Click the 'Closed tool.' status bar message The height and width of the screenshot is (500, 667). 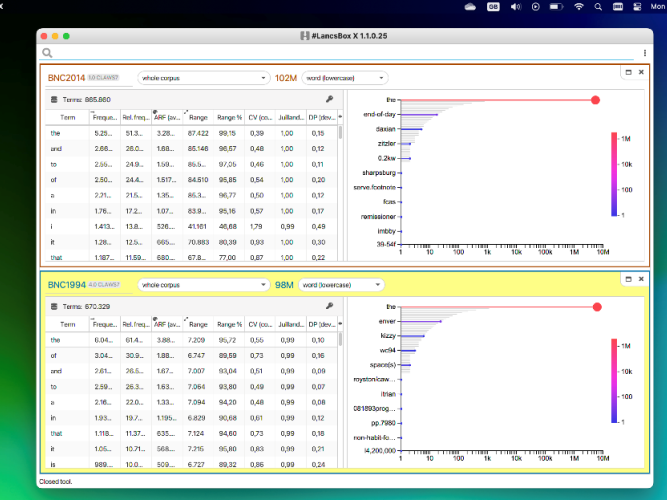[x=56, y=481]
